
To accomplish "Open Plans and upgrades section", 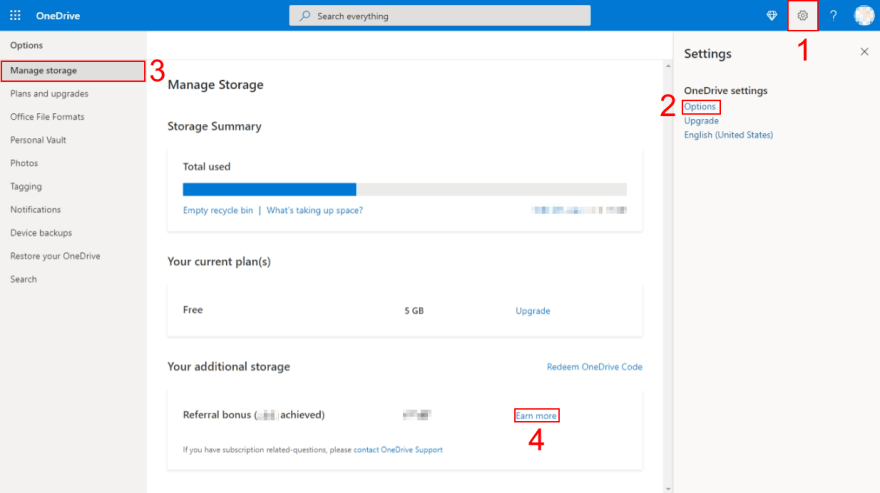I will coord(49,94).
